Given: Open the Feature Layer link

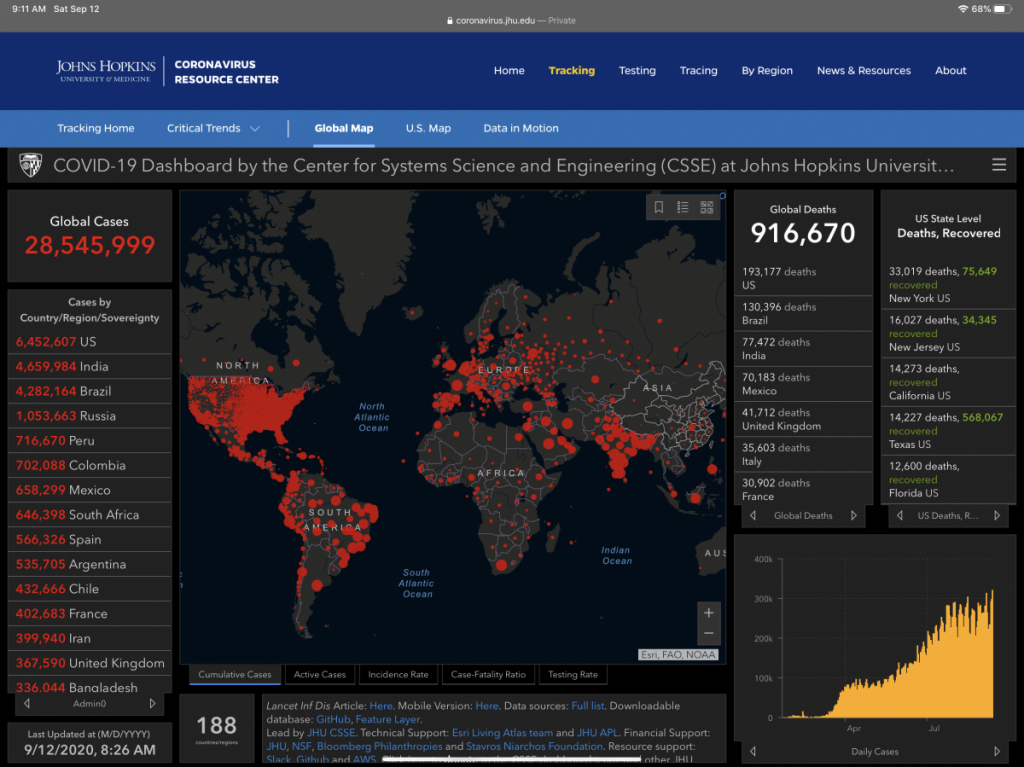Looking at the screenshot, I should click(x=388, y=719).
